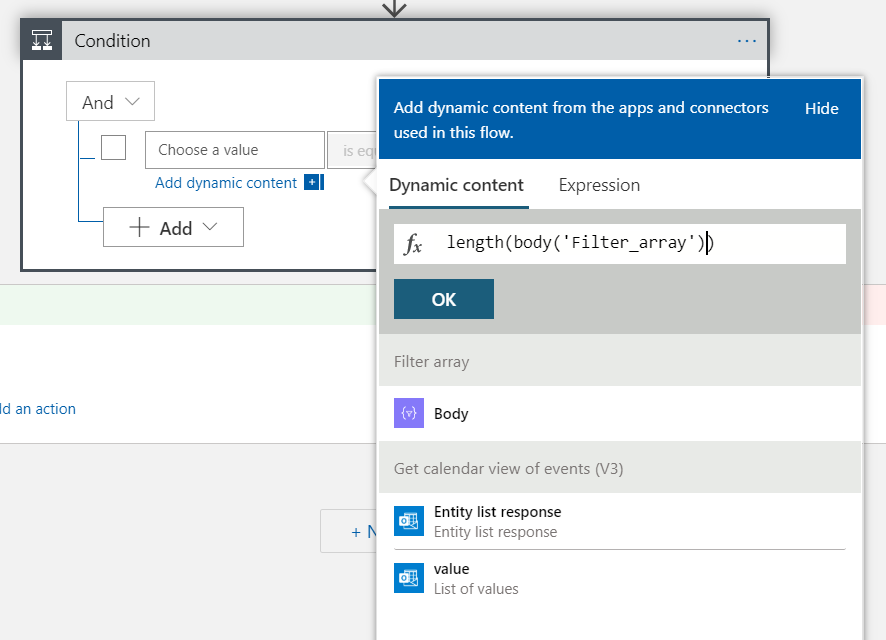Click the fx expression icon
The width and height of the screenshot is (886, 640).
tap(413, 244)
